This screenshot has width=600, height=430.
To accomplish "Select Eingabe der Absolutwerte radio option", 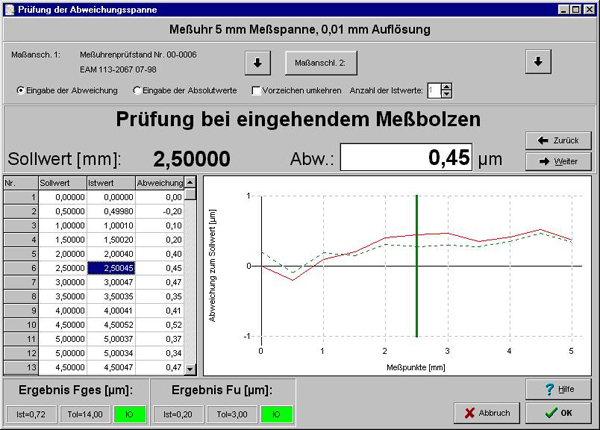I will click(x=137, y=90).
